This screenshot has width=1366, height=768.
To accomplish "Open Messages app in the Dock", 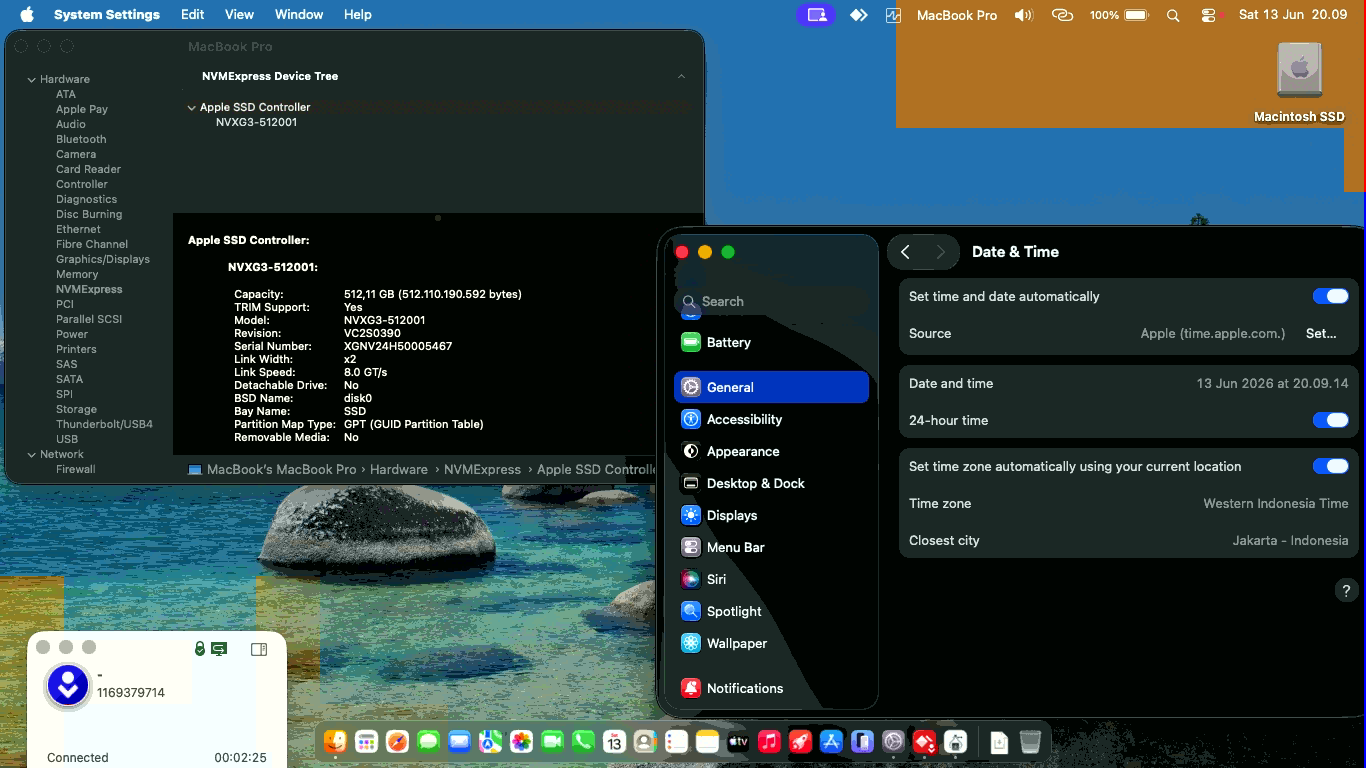I will pos(429,741).
